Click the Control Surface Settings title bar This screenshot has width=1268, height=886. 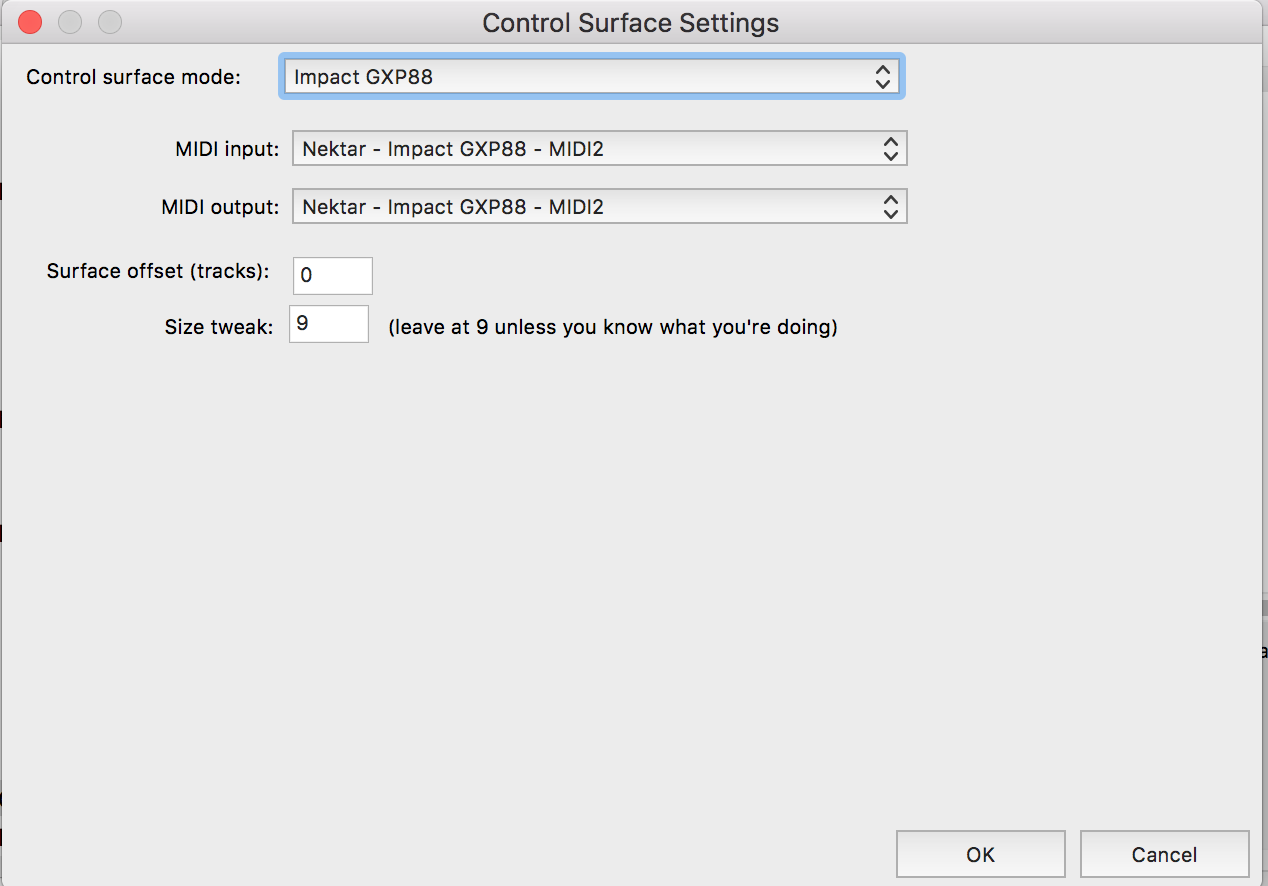[631, 22]
